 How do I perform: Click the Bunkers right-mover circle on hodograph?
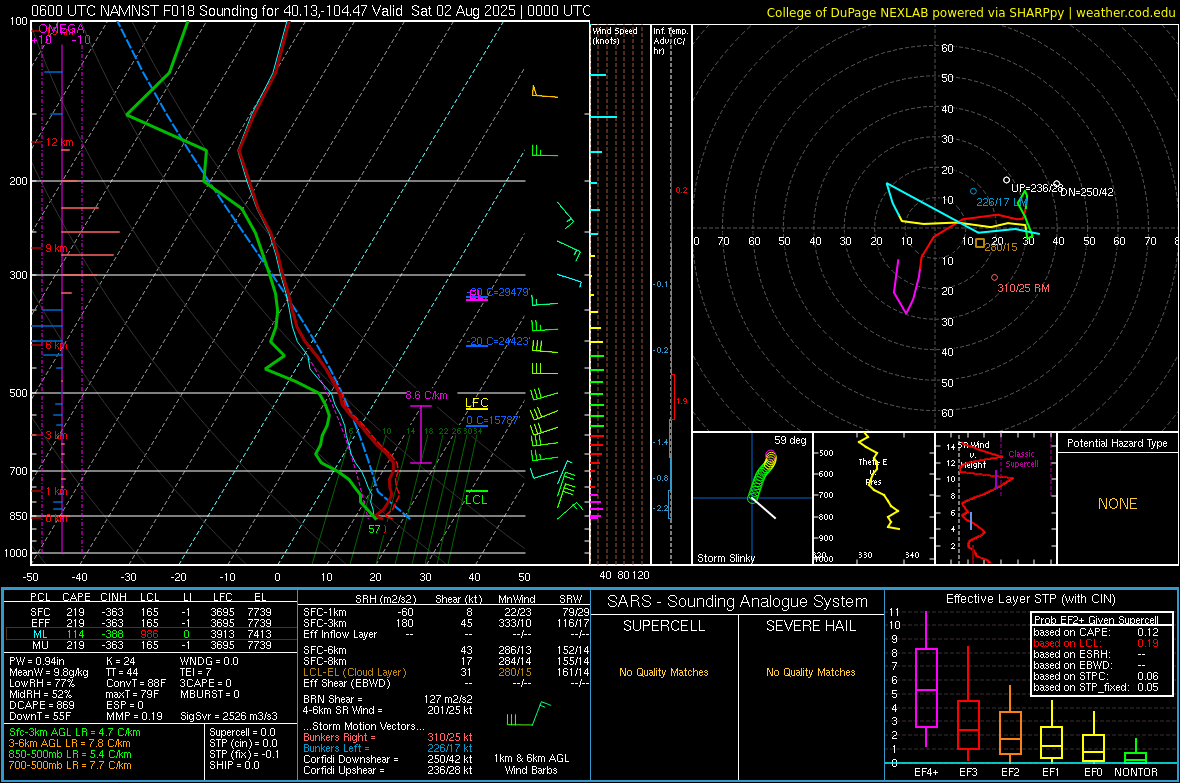[x=994, y=278]
